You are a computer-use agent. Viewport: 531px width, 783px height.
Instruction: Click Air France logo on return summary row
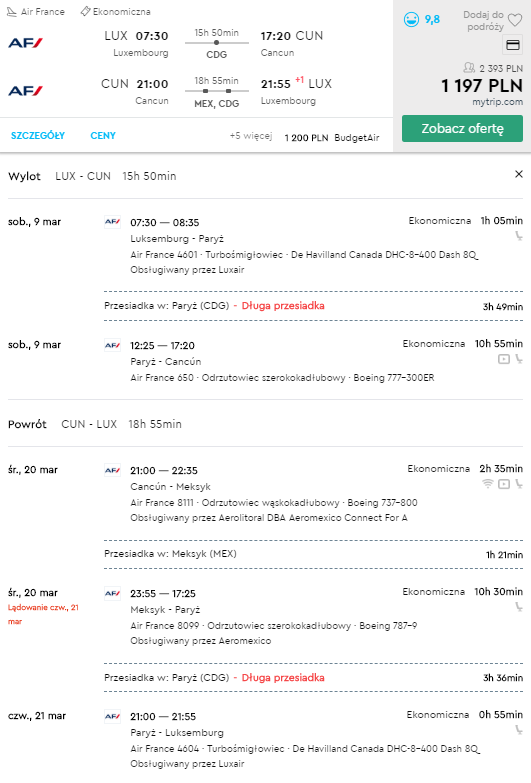(x=25, y=91)
